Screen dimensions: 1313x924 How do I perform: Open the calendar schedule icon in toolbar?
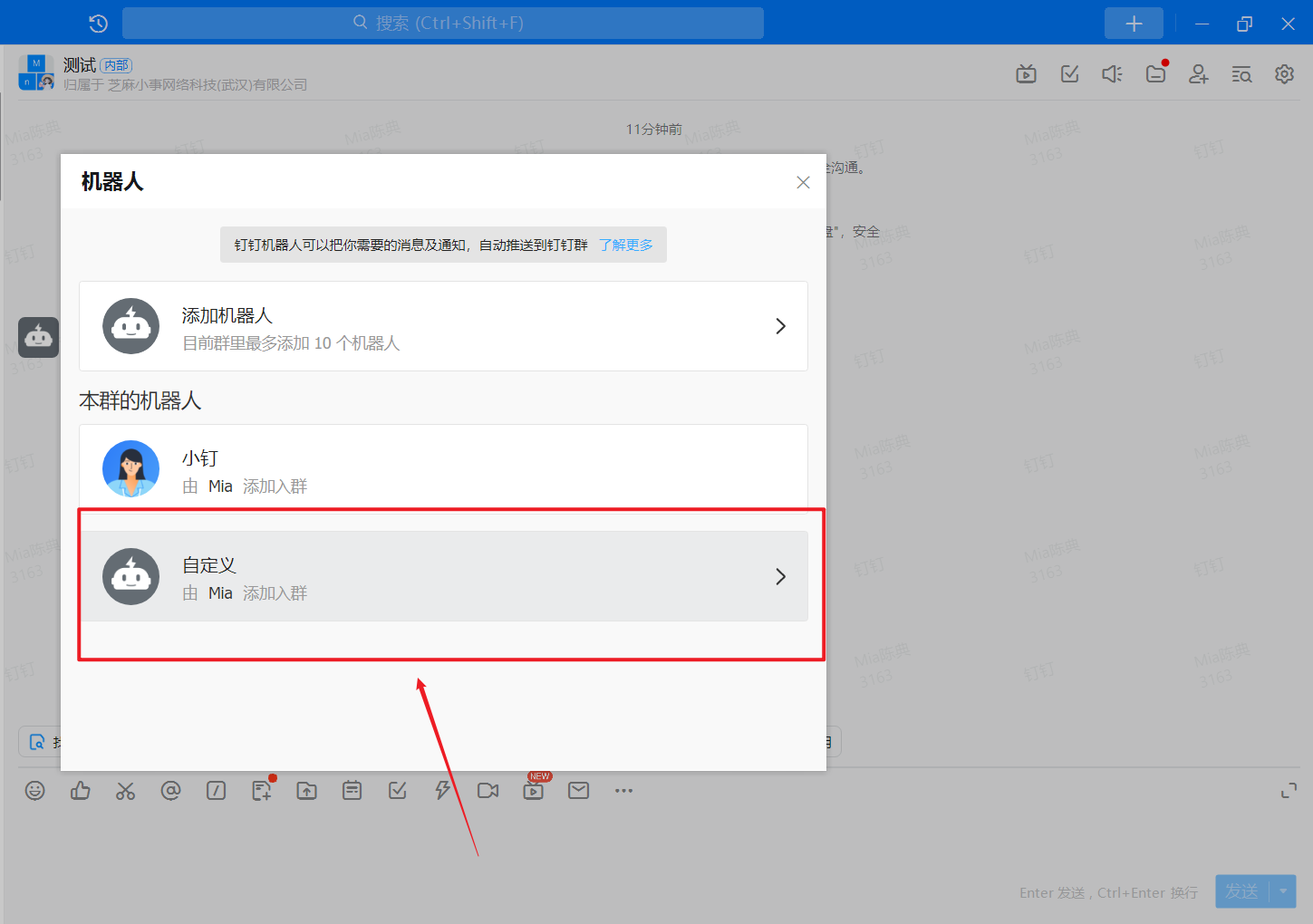[x=352, y=791]
